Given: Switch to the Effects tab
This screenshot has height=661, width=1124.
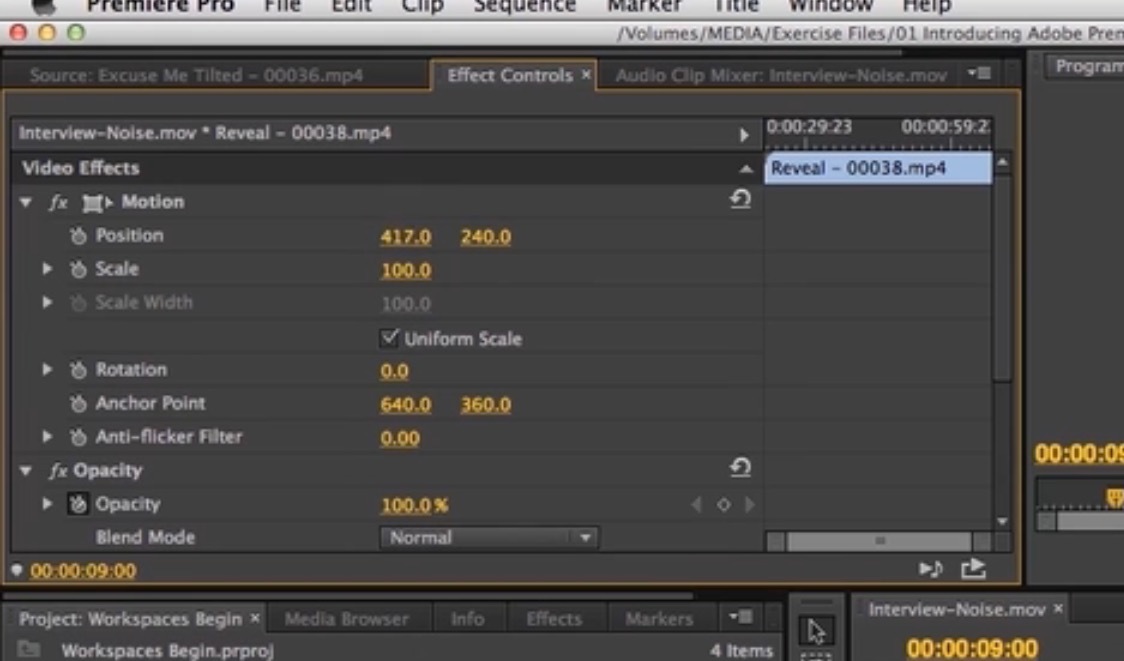Looking at the screenshot, I should pyautogui.click(x=553, y=619).
